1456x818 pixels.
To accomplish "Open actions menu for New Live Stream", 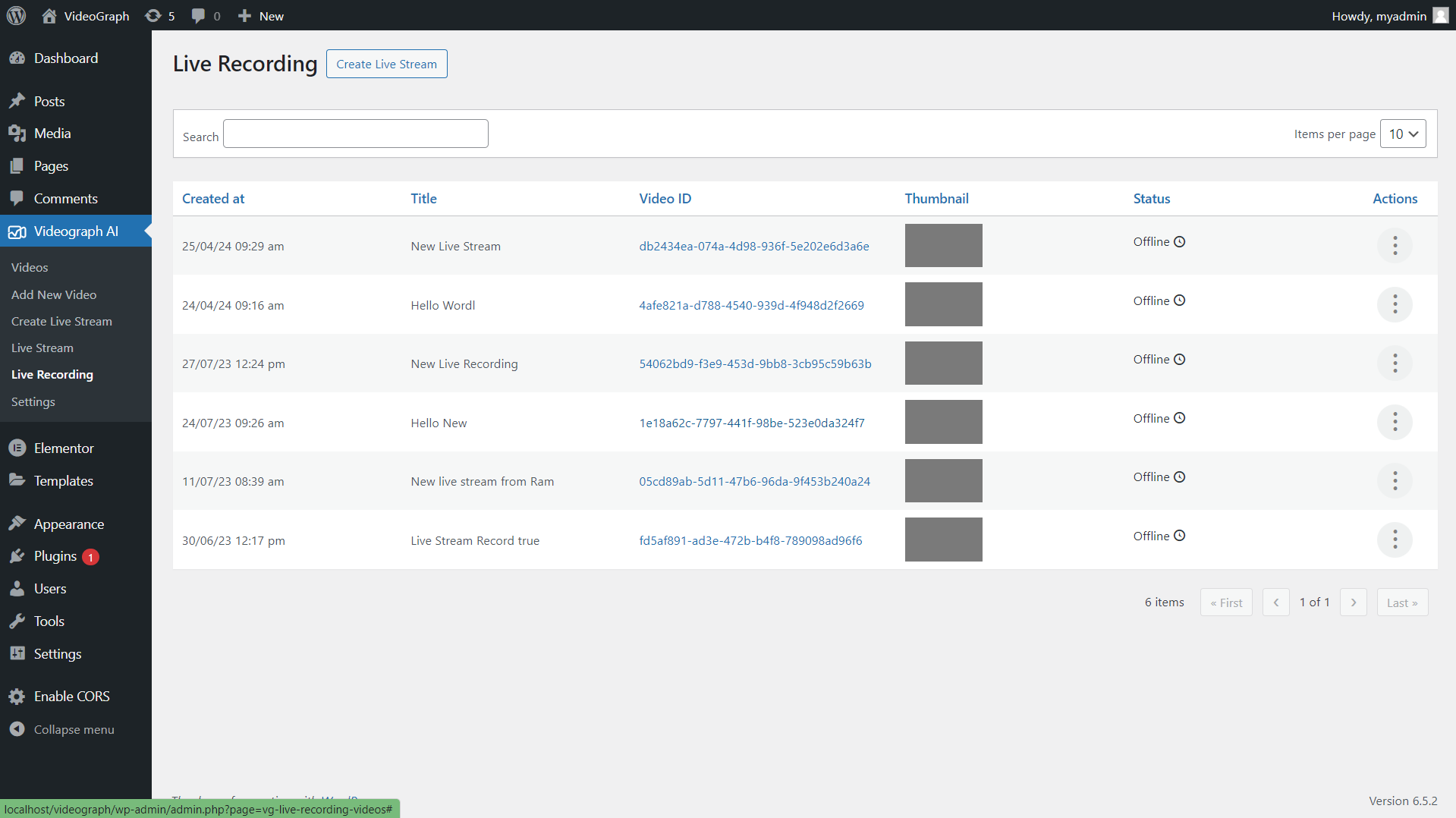I will point(1395,245).
